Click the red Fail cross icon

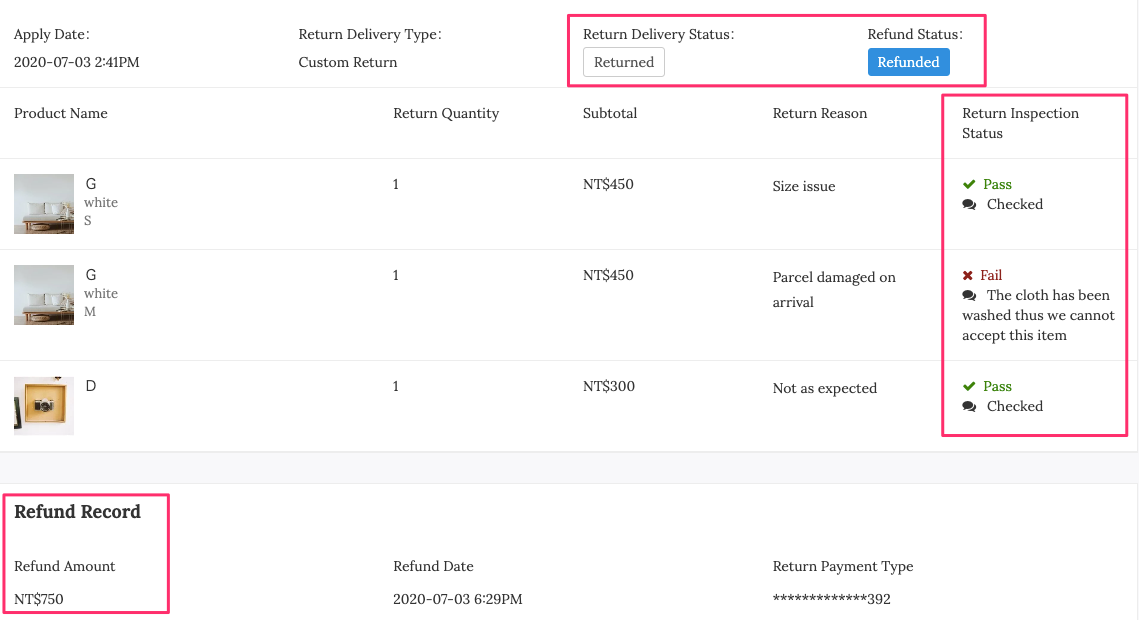click(x=968, y=275)
